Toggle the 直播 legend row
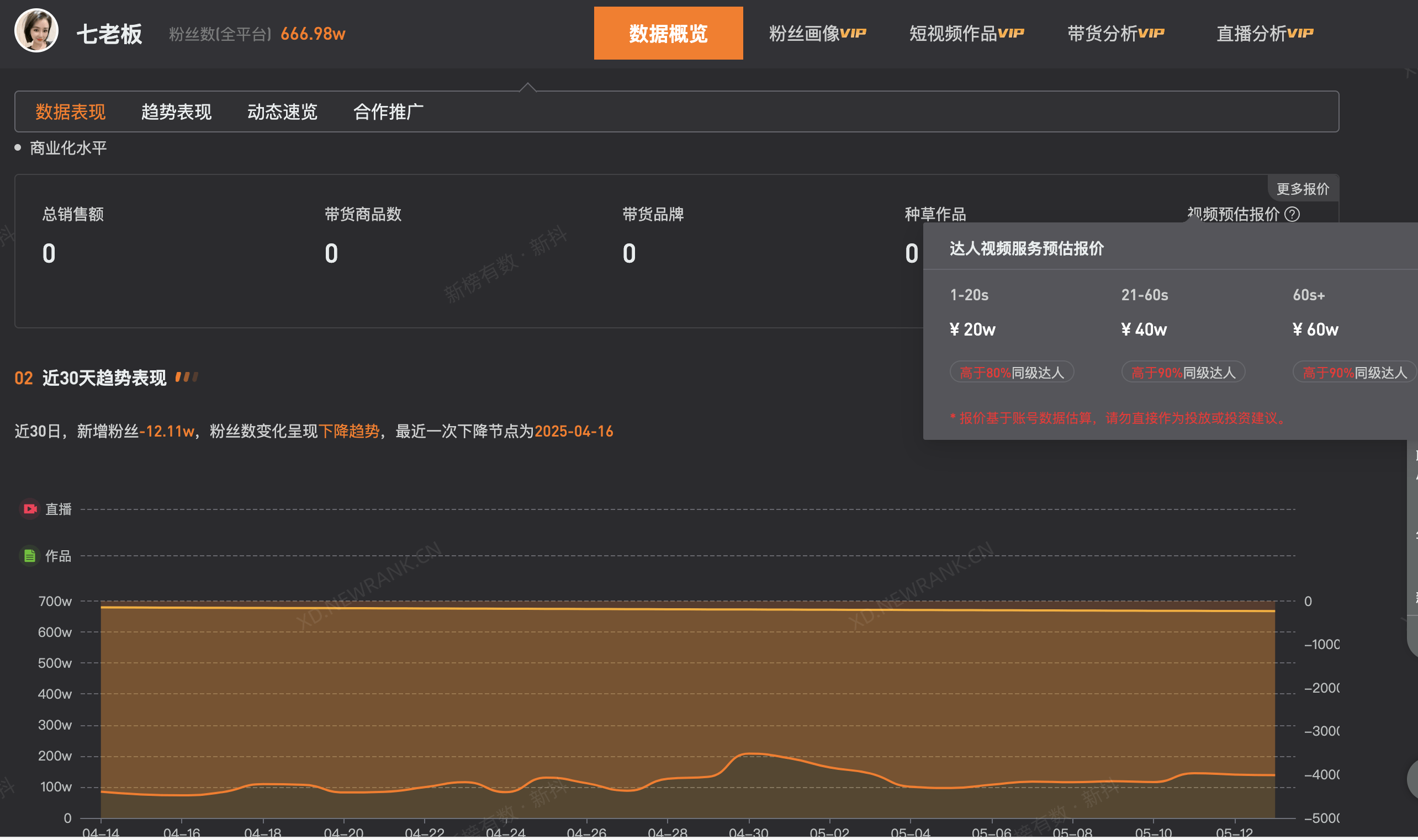1418x840 pixels. [x=59, y=509]
